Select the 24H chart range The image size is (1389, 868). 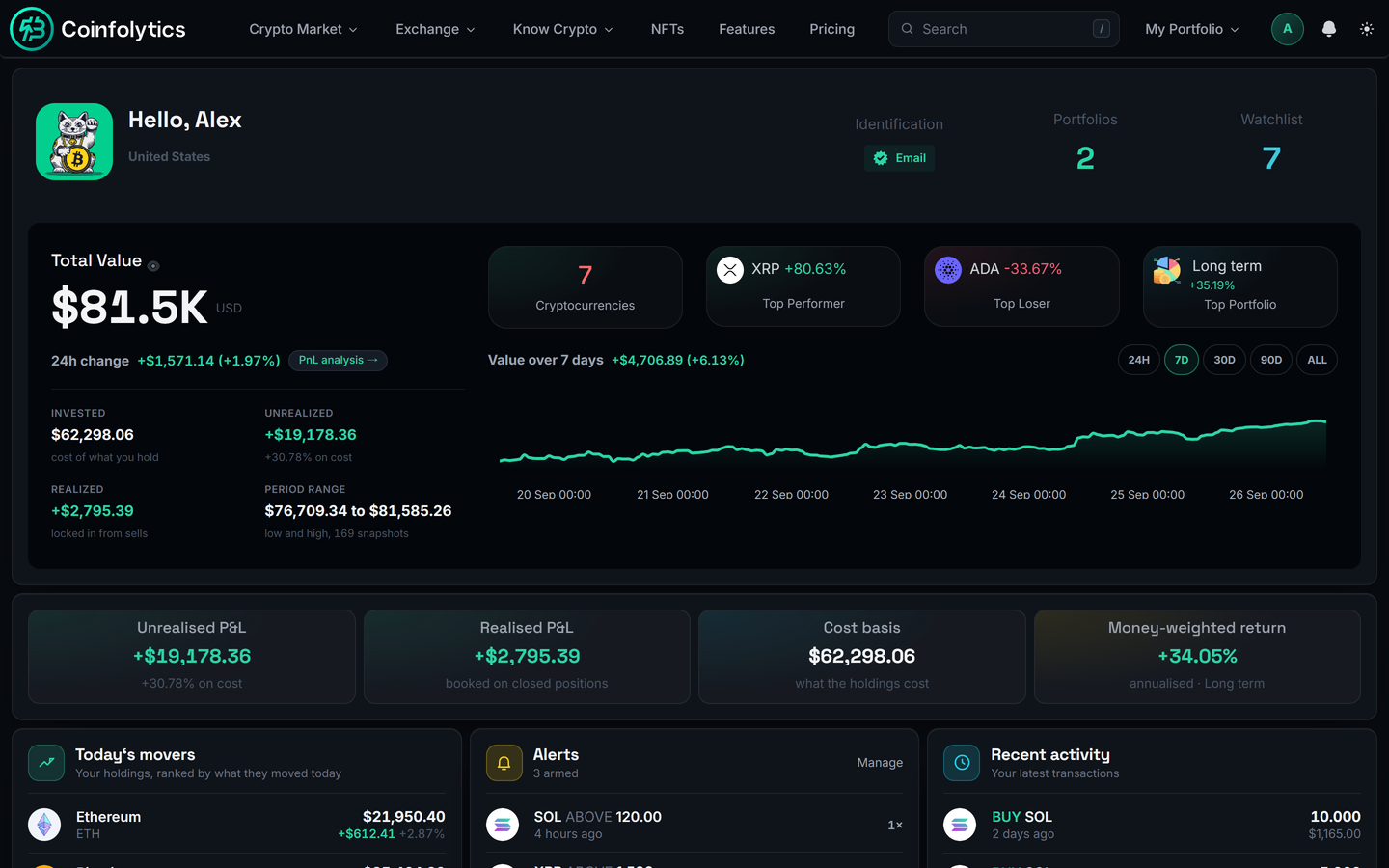[1139, 360]
